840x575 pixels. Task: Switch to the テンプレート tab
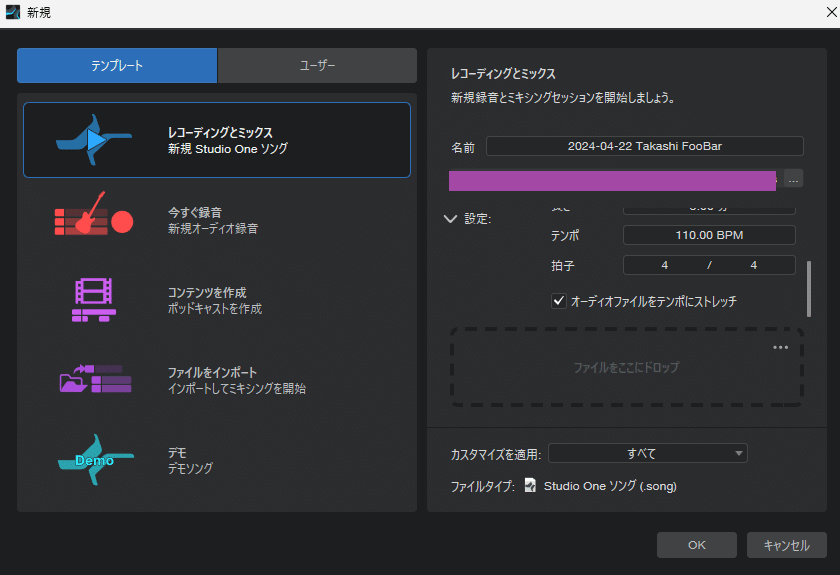(x=117, y=65)
